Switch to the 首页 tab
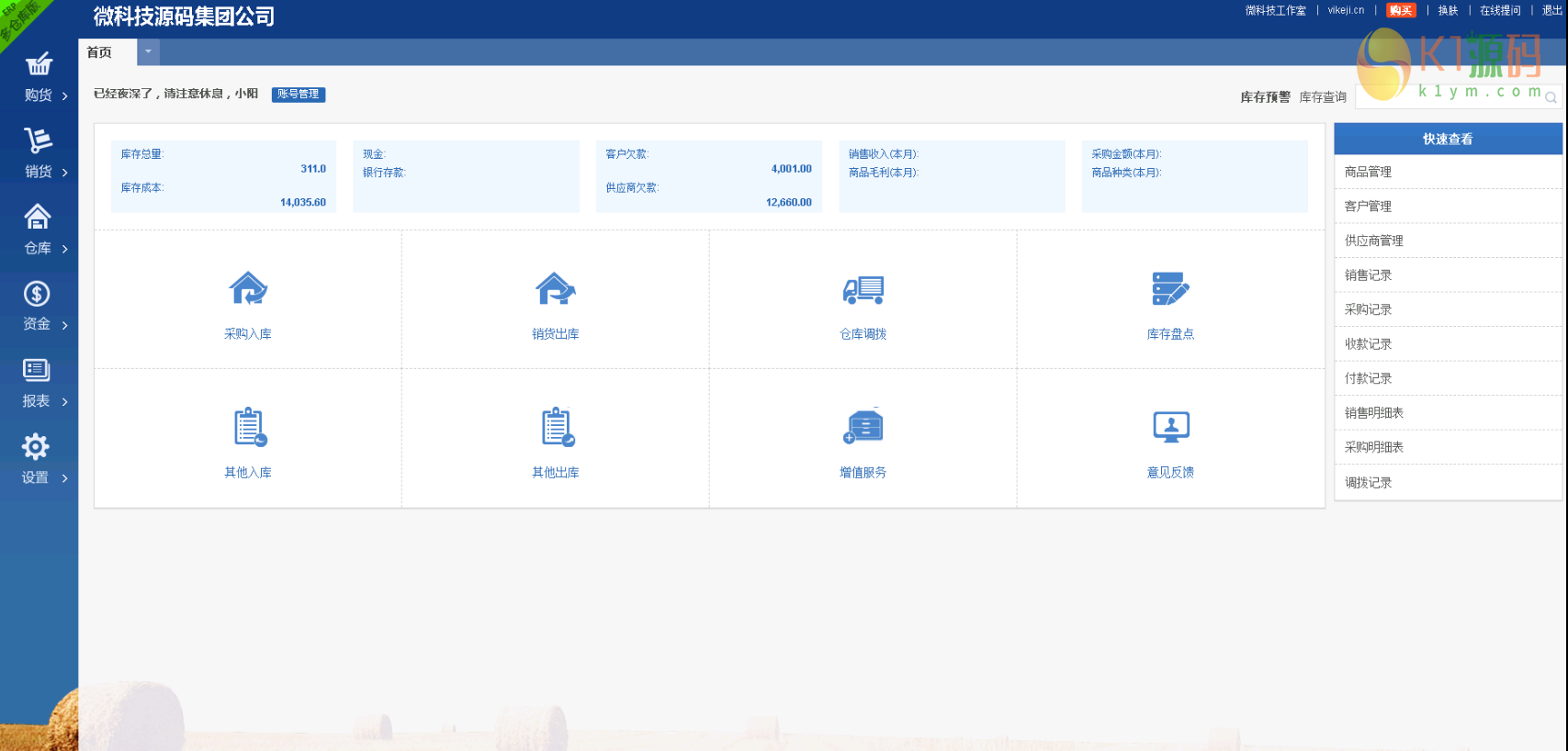This screenshot has width=1568, height=751. (100, 52)
